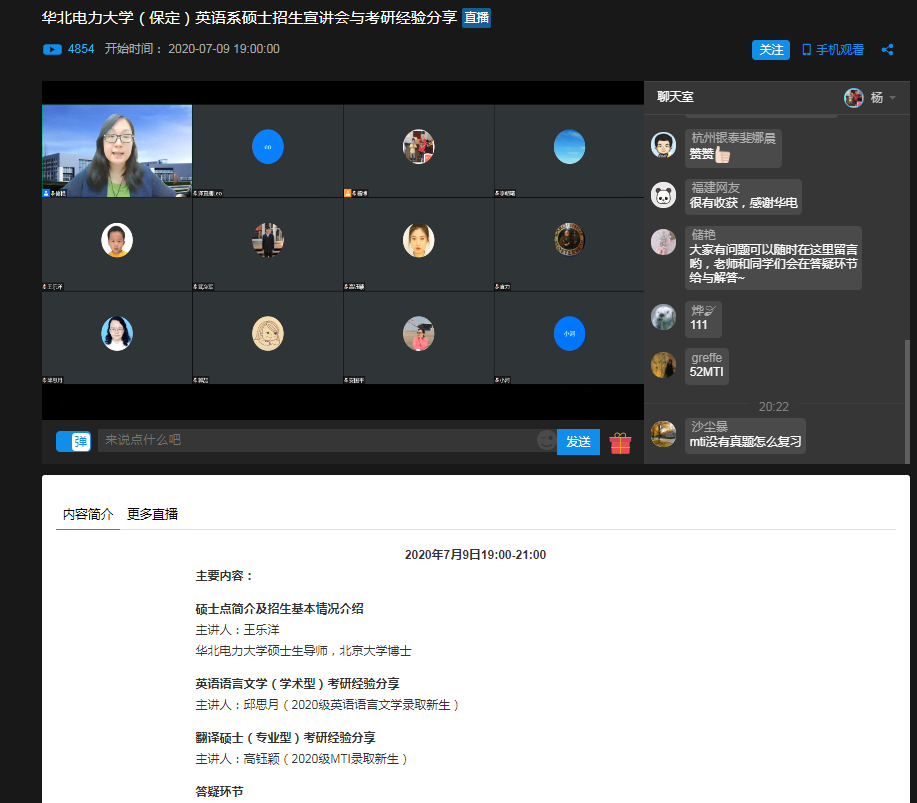Click the 赞赞 message with thumbs-up
Image resolution: width=917 pixels, height=803 pixels.
click(710, 154)
